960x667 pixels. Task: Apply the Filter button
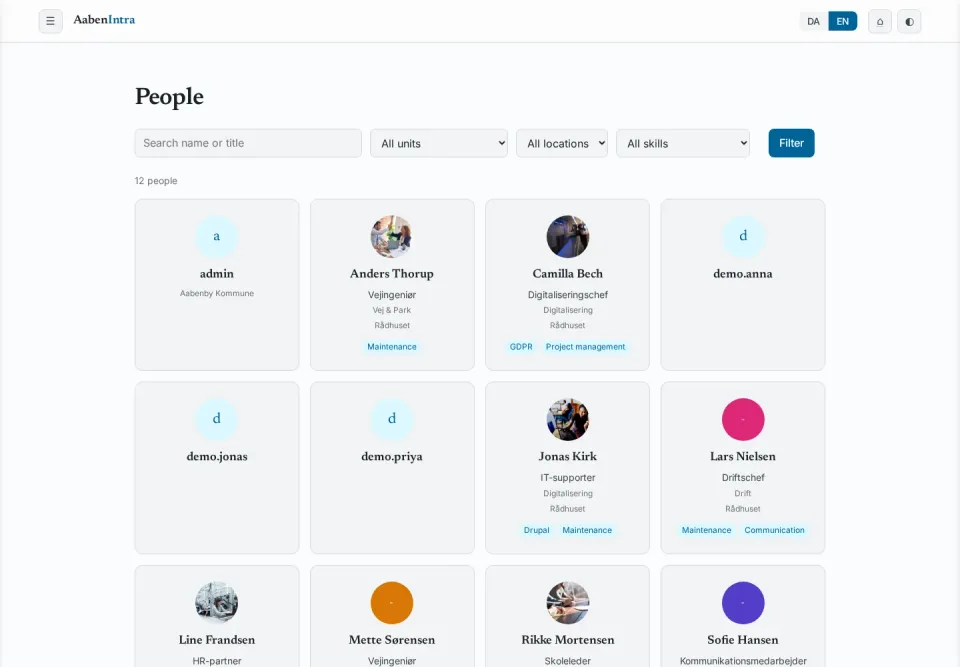[791, 143]
